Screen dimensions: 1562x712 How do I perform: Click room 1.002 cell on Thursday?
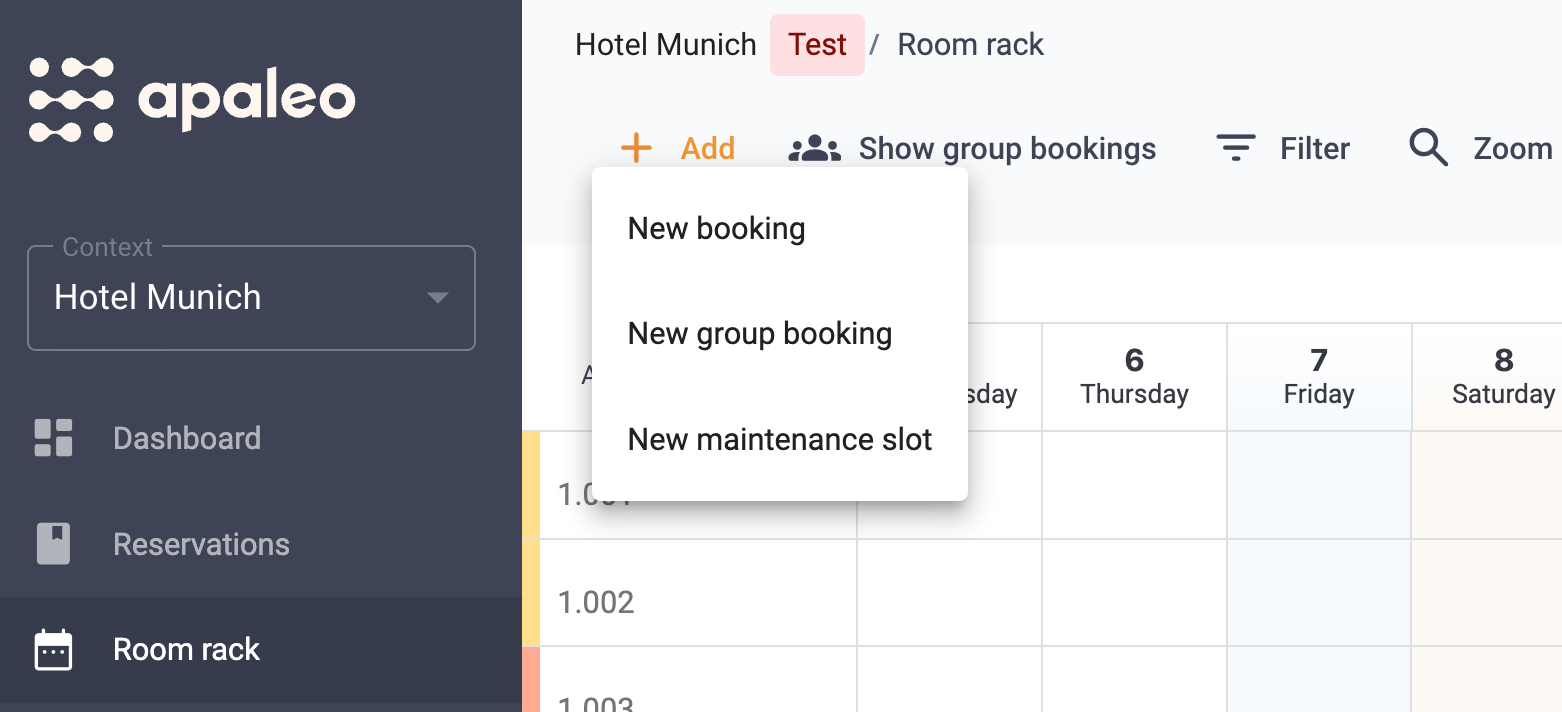[1134, 593]
